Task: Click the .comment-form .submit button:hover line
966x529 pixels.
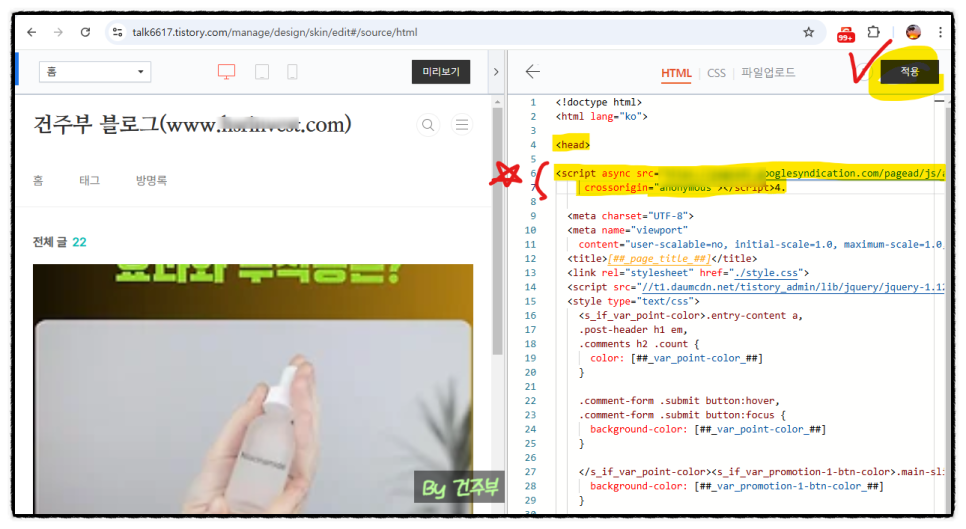Action: pyautogui.click(x=680, y=401)
